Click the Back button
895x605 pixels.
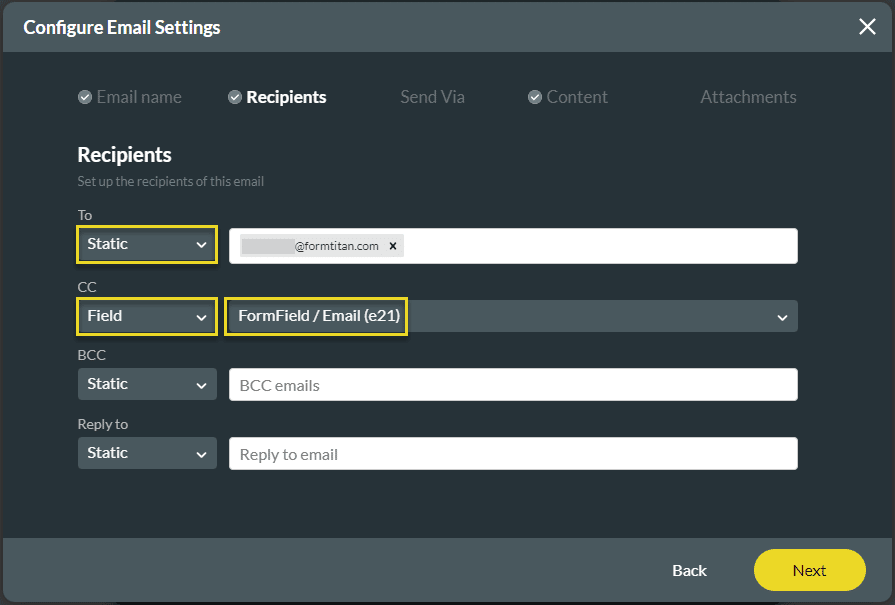689,570
